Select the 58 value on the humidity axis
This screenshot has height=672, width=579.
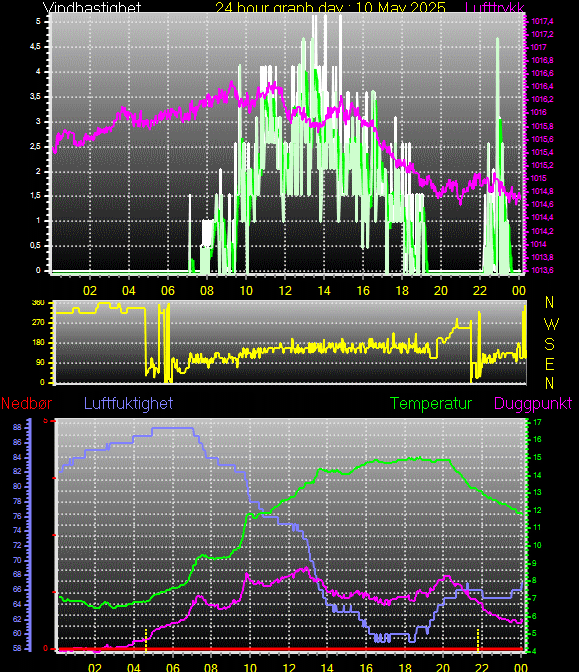pos(17,648)
